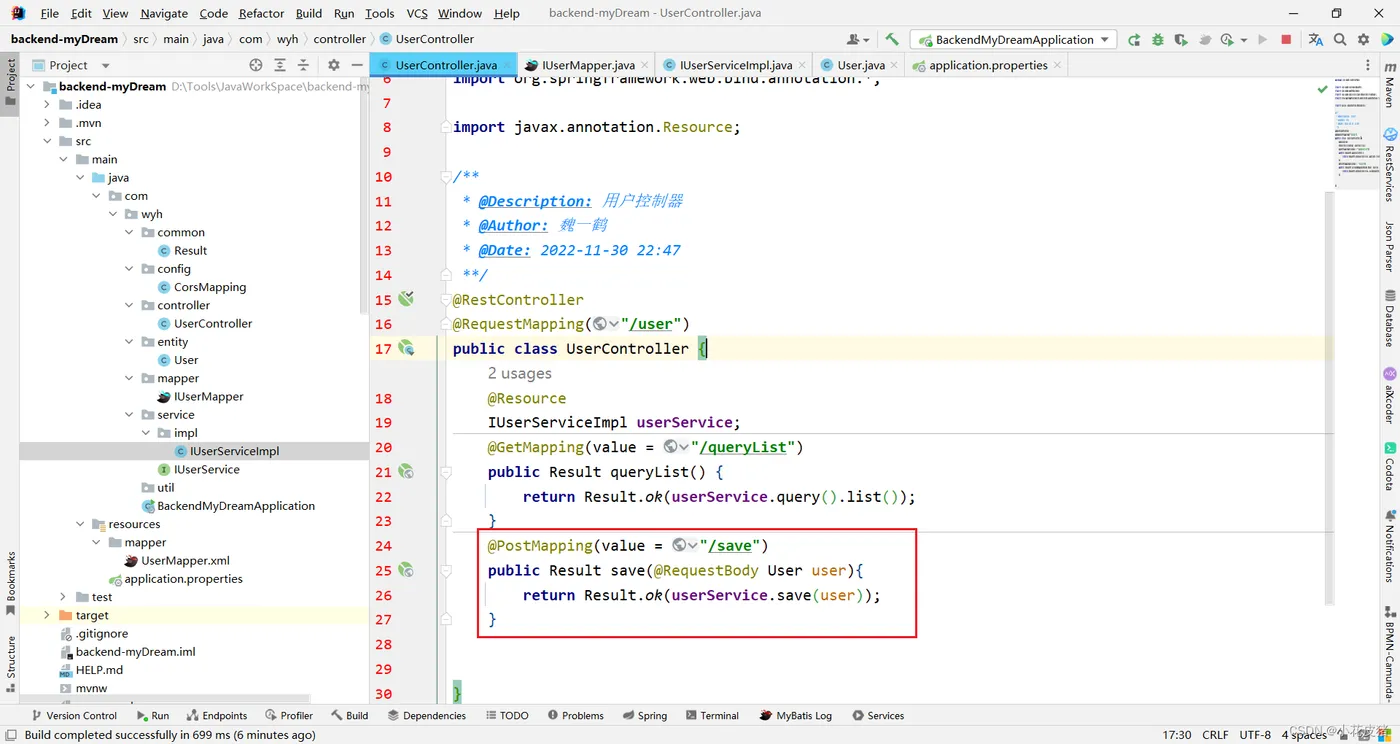Viewport: 1400px width, 744px height.
Task: Open the Spring tool window
Action: coord(644,715)
